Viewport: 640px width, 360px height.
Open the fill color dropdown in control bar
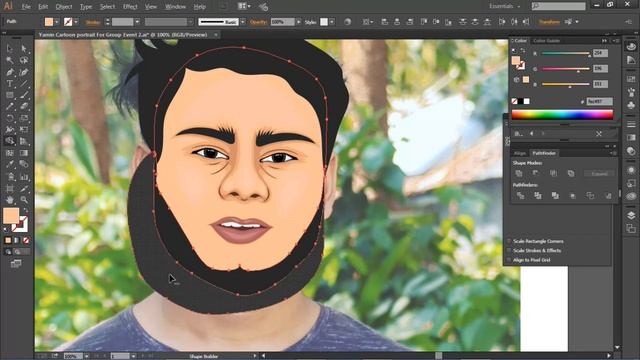coord(57,22)
